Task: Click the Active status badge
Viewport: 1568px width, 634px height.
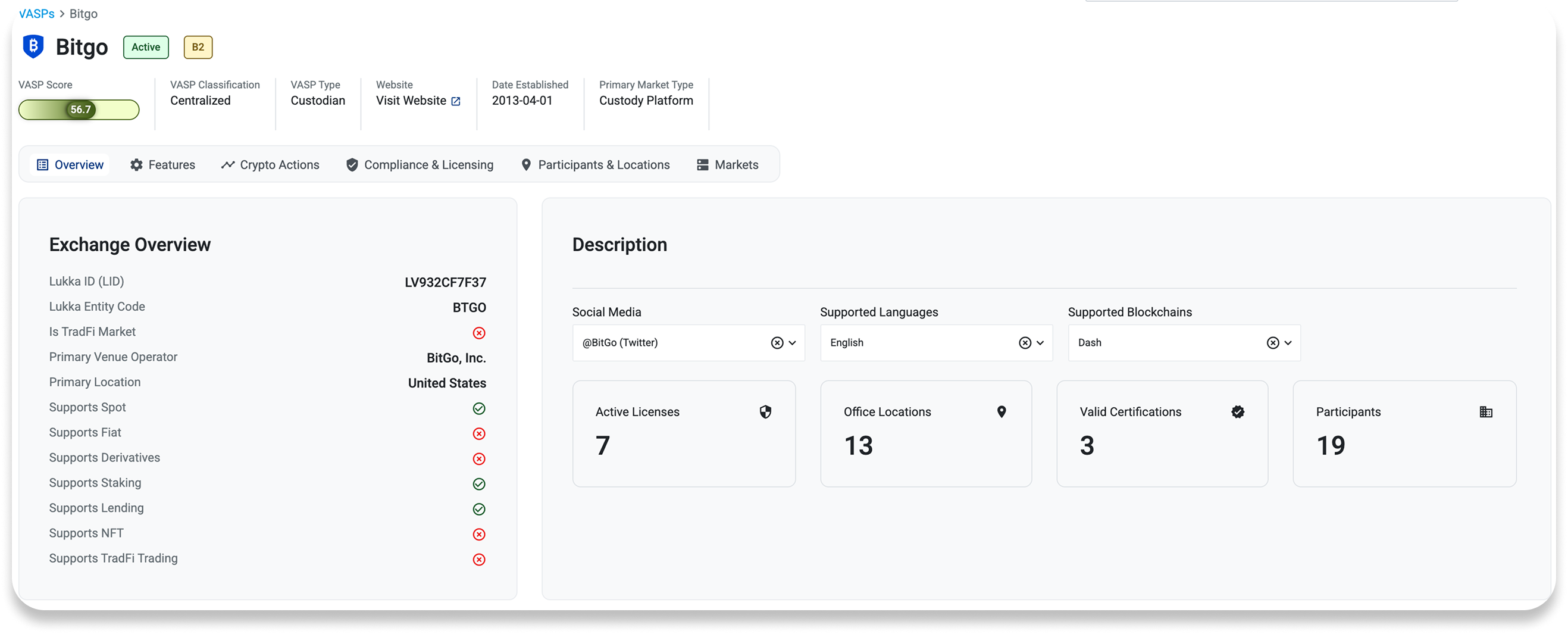Action: pos(146,48)
